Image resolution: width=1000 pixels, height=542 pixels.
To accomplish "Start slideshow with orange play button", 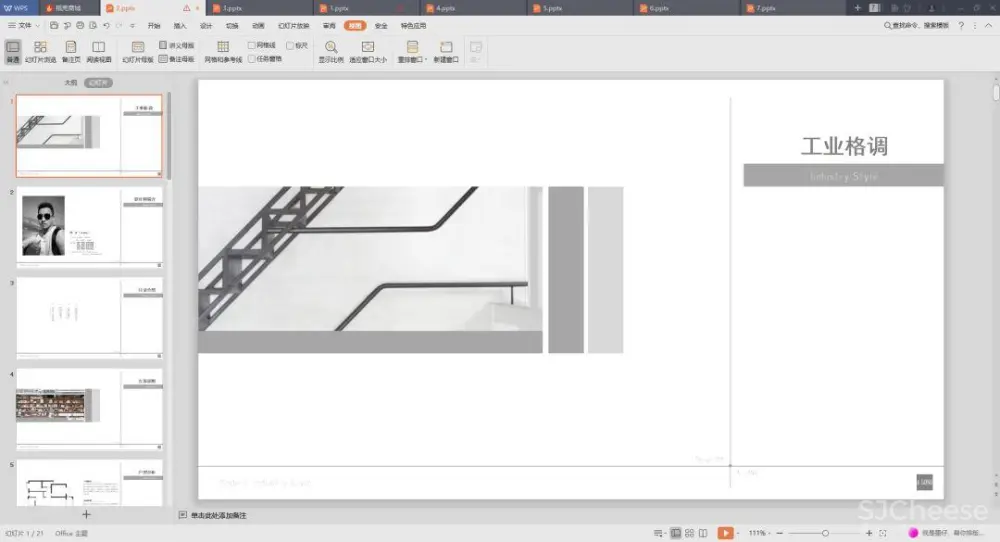I will (x=726, y=533).
